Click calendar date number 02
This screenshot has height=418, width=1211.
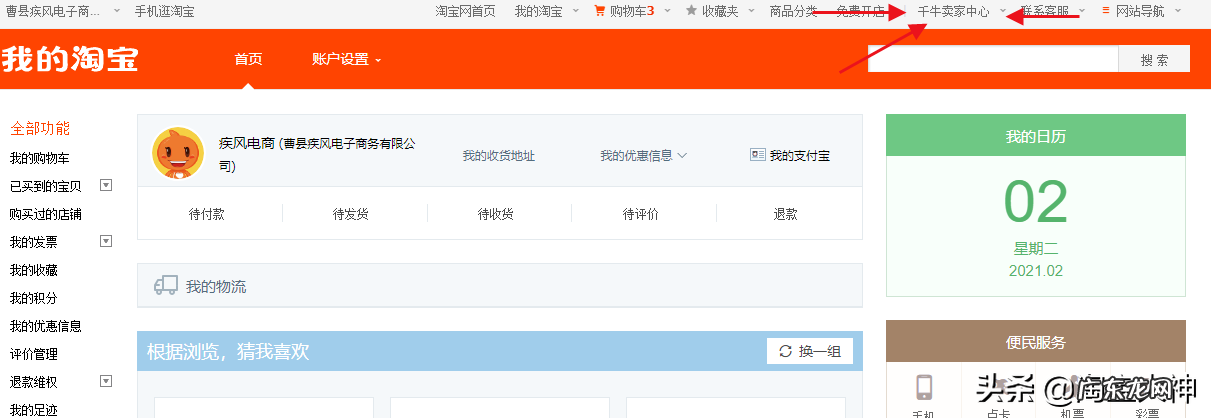point(1036,202)
